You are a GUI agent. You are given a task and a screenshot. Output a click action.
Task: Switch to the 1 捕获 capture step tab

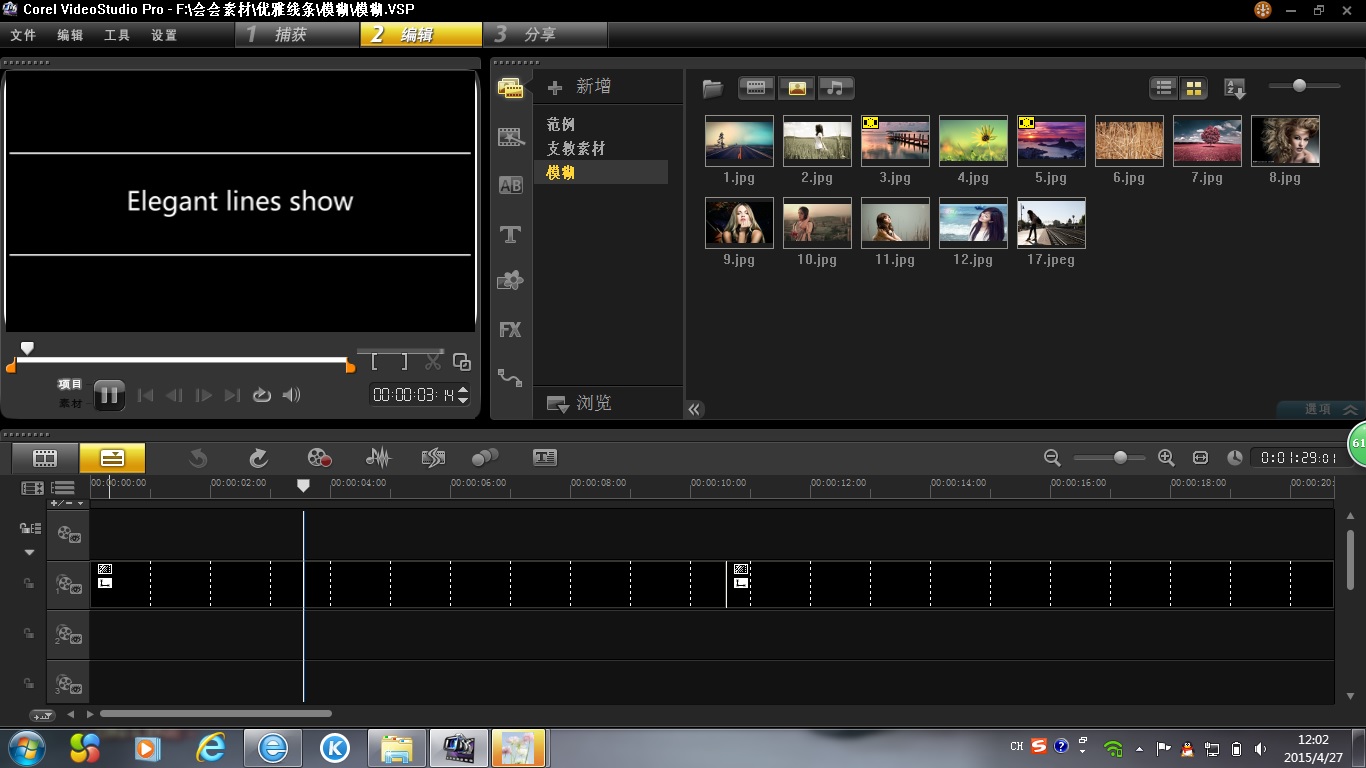pos(297,34)
